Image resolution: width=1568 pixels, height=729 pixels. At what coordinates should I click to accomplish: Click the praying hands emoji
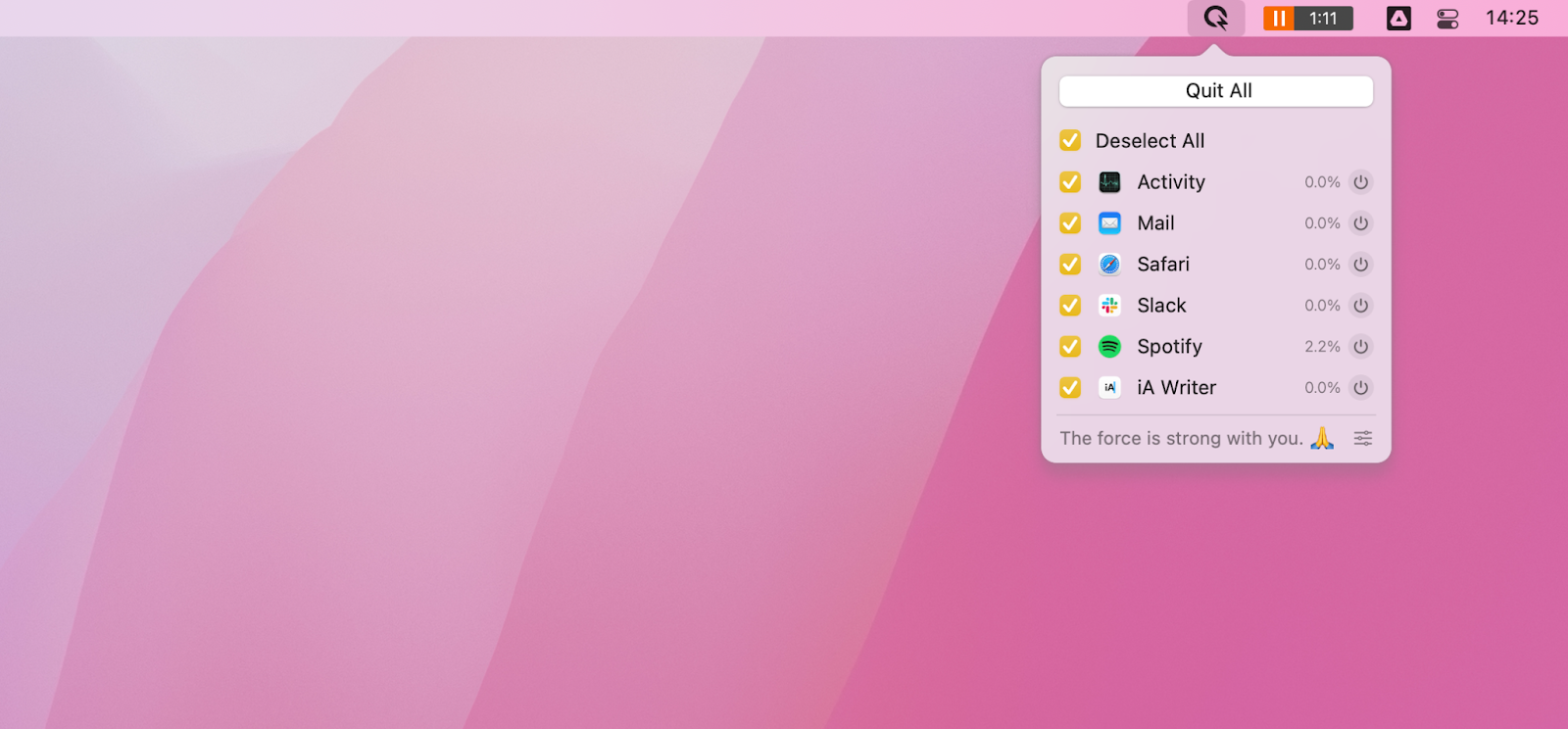(x=1322, y=438)
